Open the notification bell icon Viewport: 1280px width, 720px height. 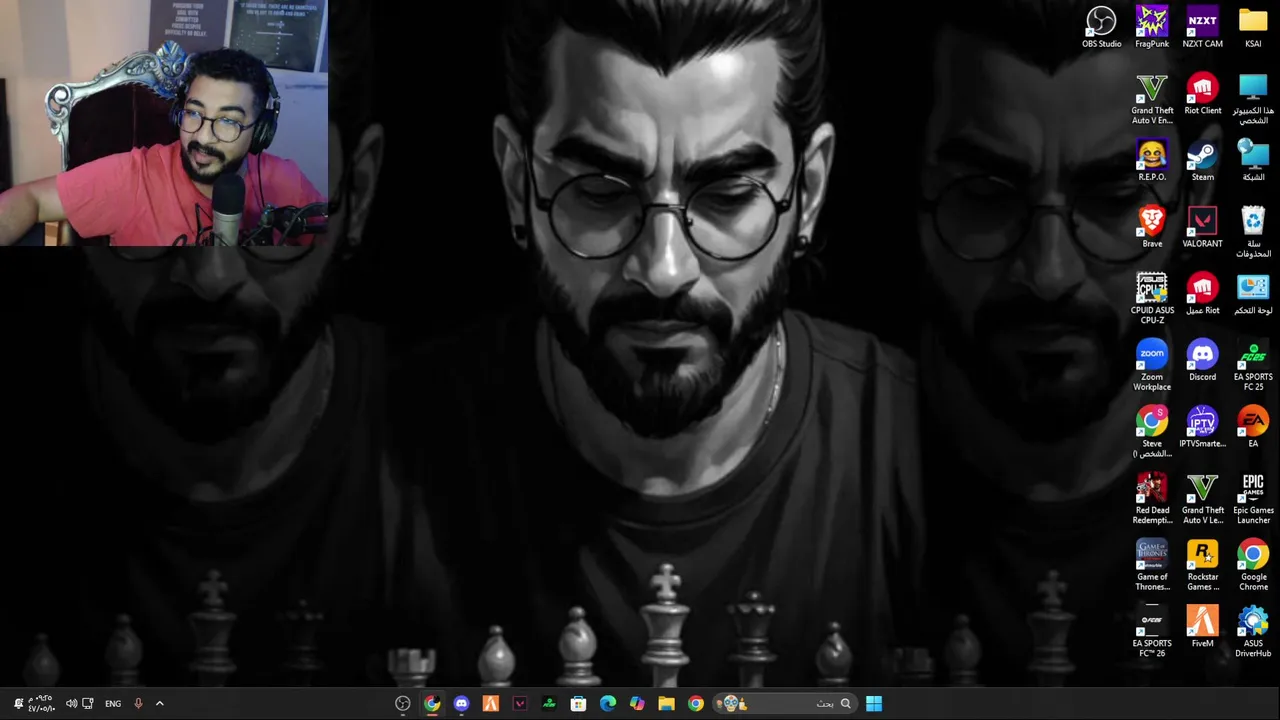click(17, 704)
